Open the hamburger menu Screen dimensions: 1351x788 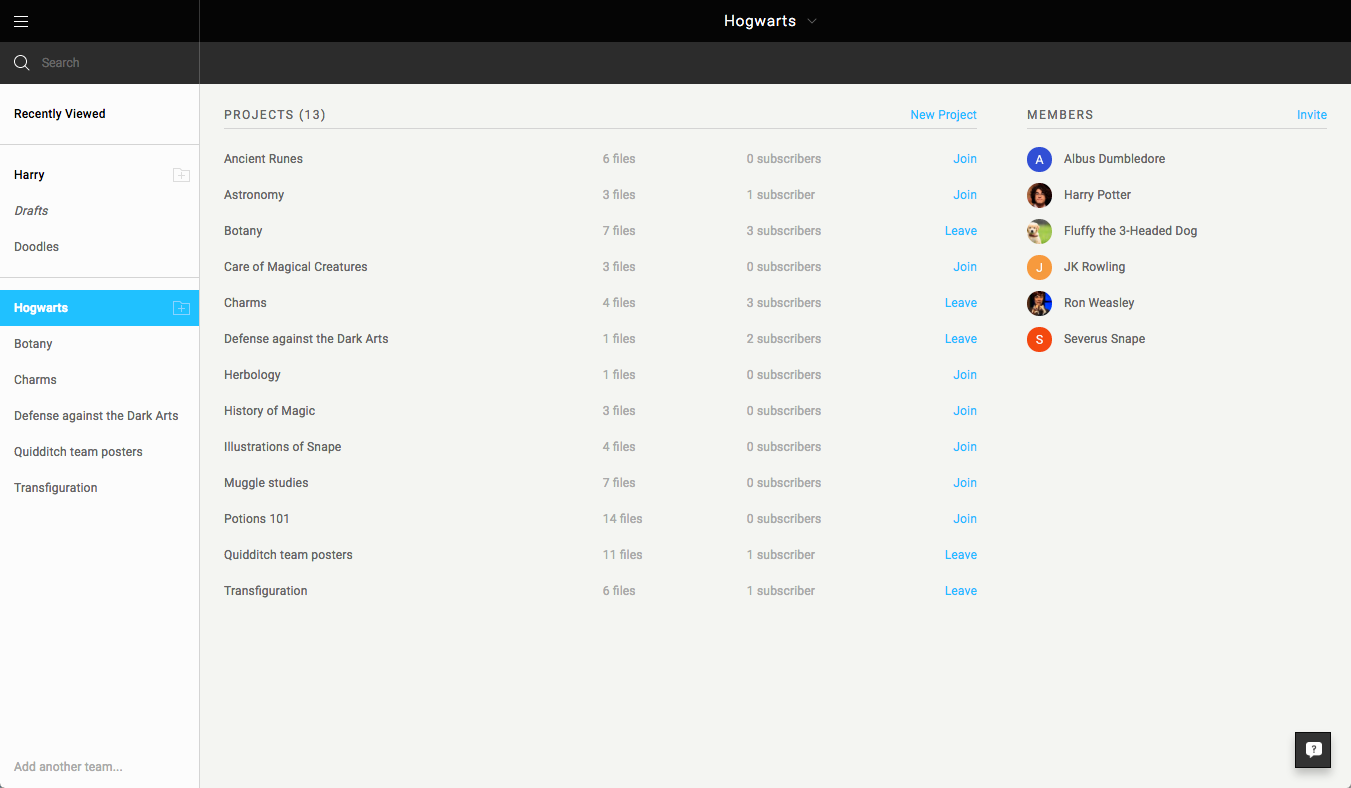coord(21,21)
